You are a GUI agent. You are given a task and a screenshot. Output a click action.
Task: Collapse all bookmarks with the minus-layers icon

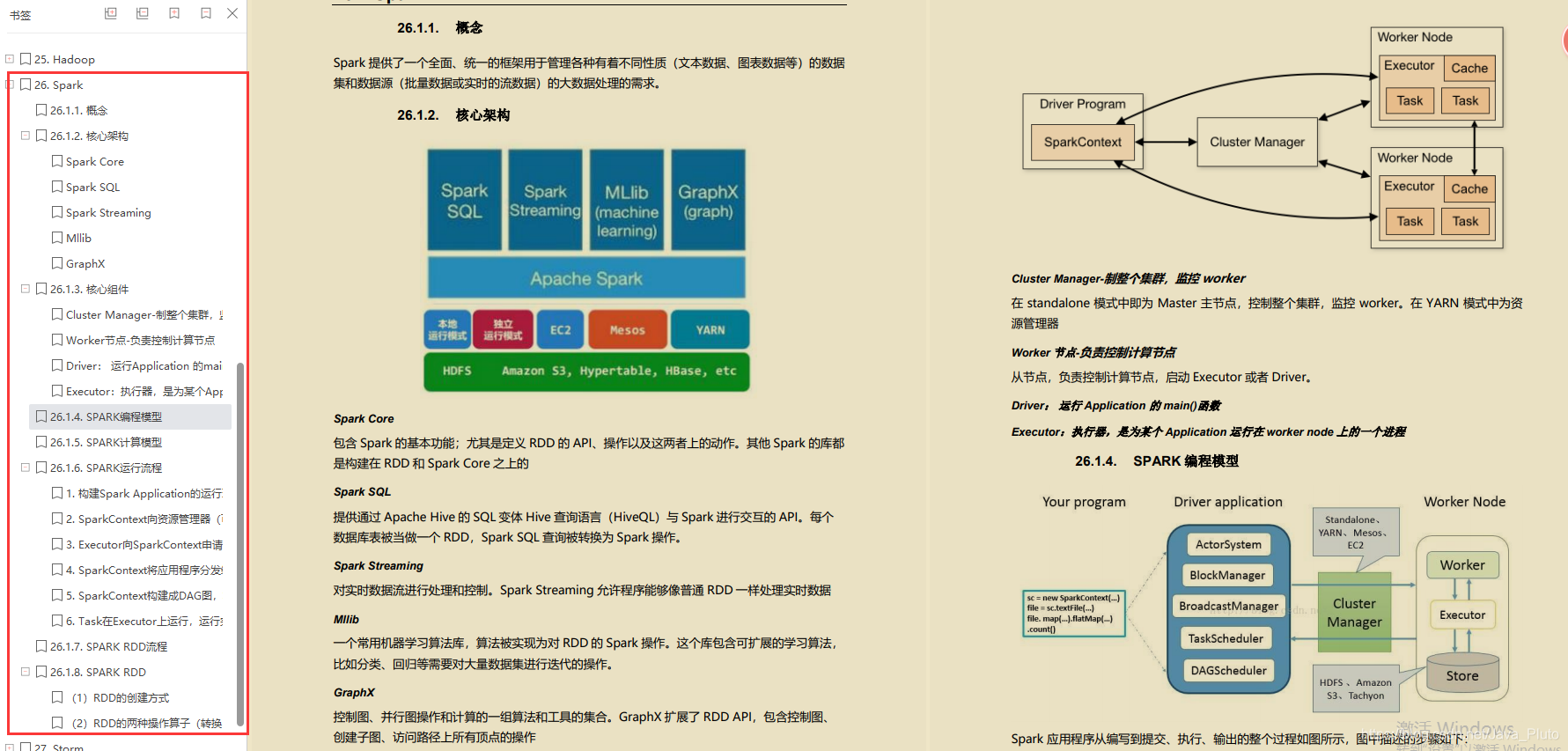143,13
